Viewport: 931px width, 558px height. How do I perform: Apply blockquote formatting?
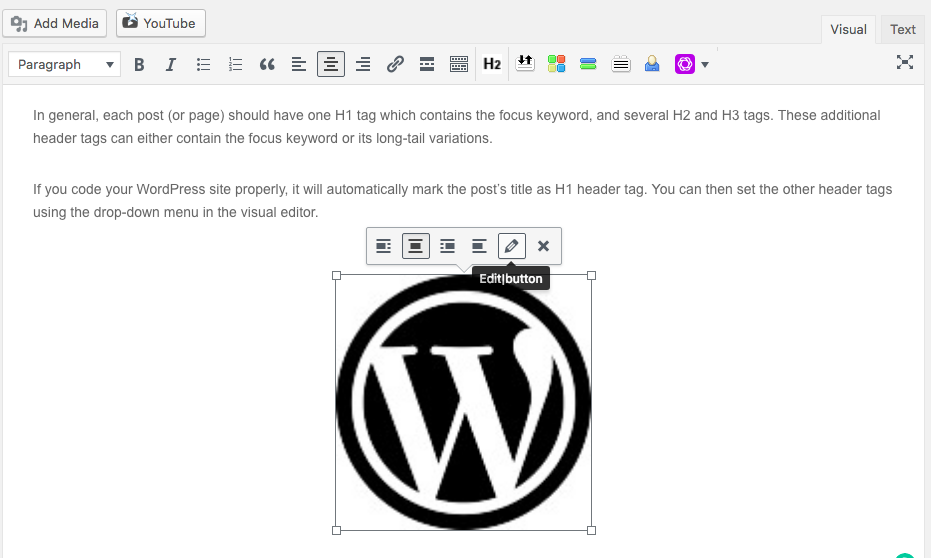click(x=267, y=64)
